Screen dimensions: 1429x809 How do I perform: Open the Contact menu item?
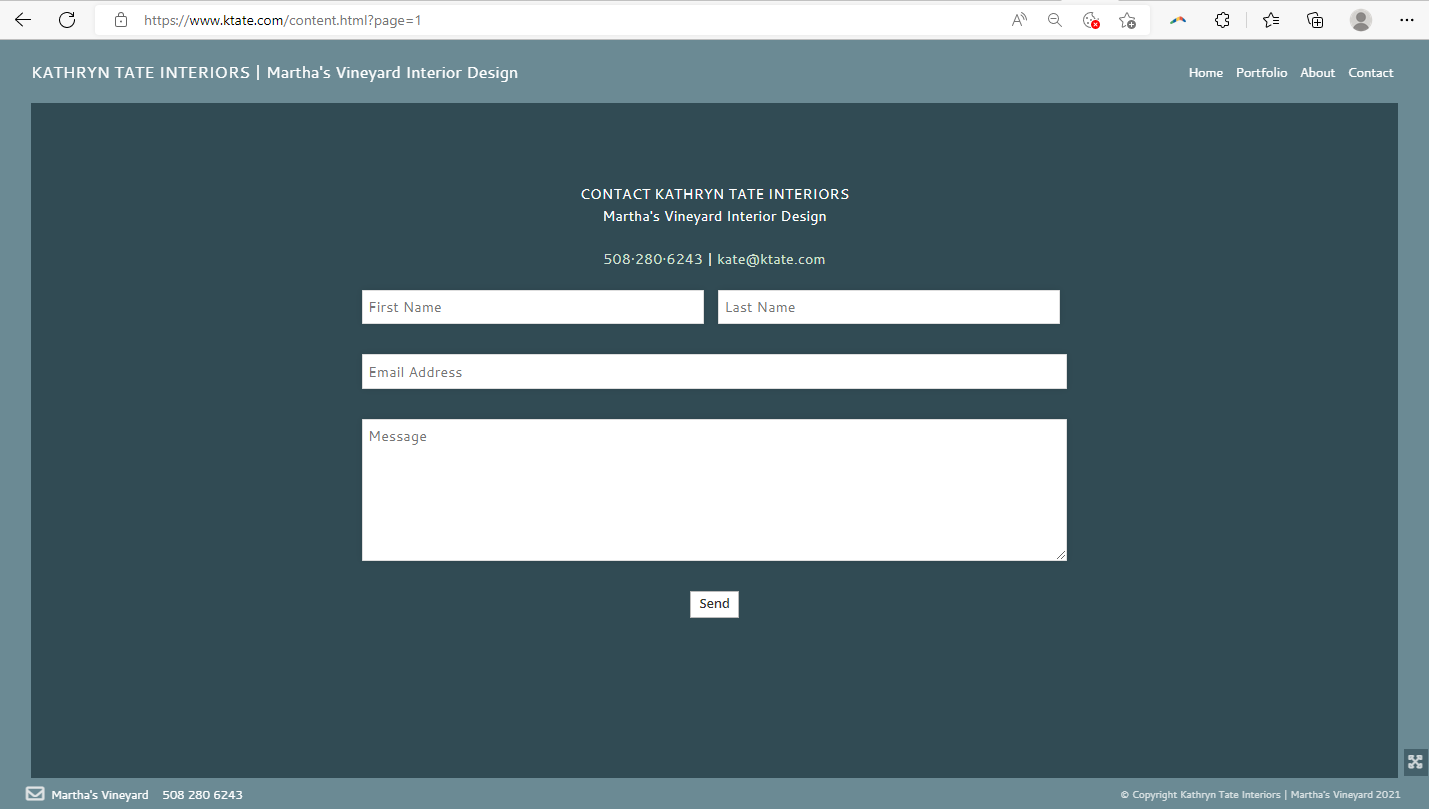click(x=1370, y=73)
